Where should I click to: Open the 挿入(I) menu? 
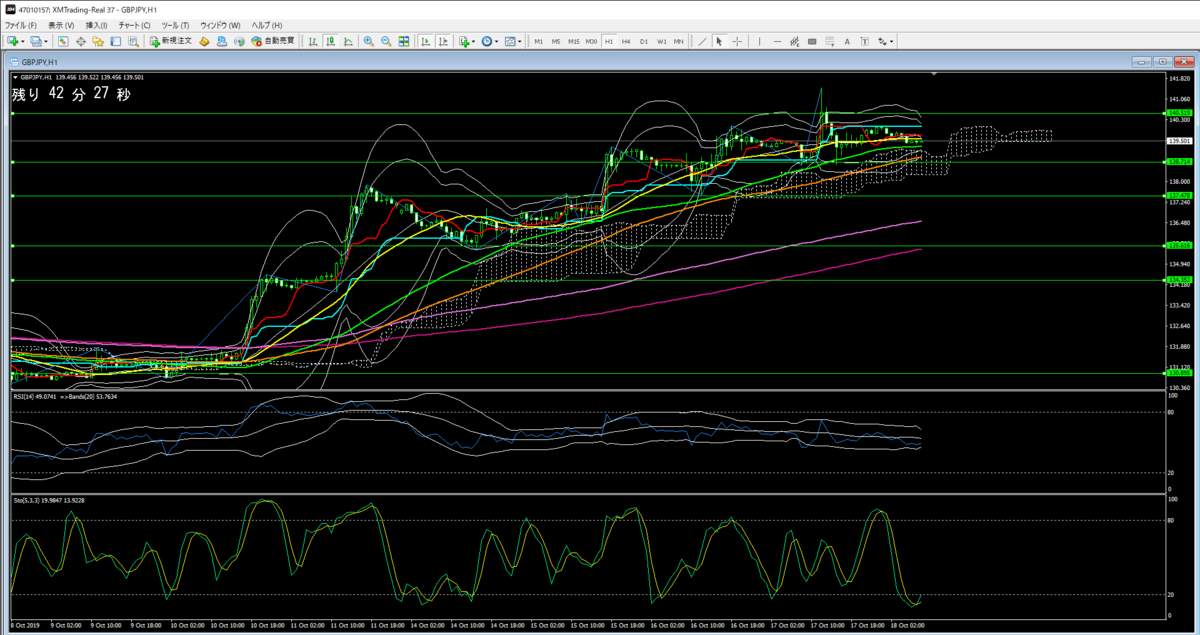point(97,24)
